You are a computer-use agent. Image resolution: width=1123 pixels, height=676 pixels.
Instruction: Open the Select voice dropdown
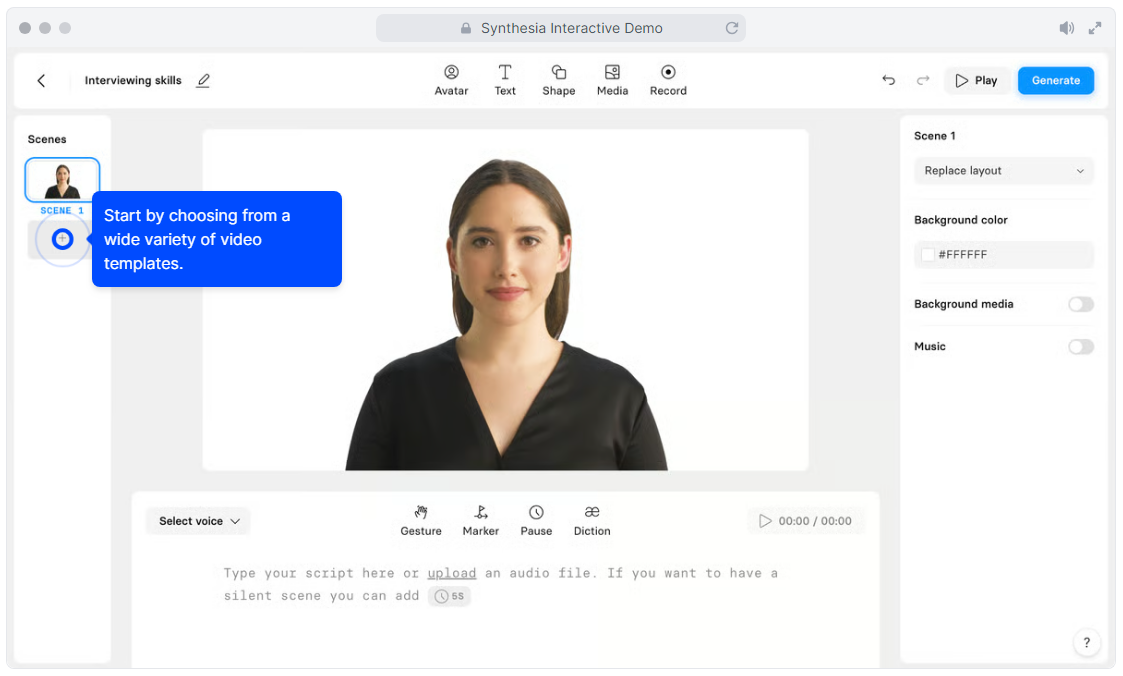click(199, 521)
